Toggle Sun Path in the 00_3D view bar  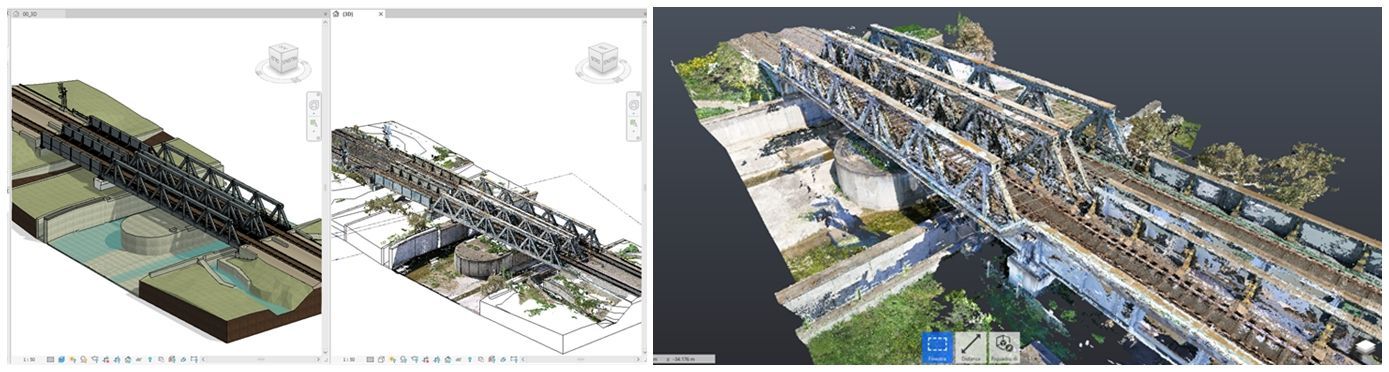point(73,359)
